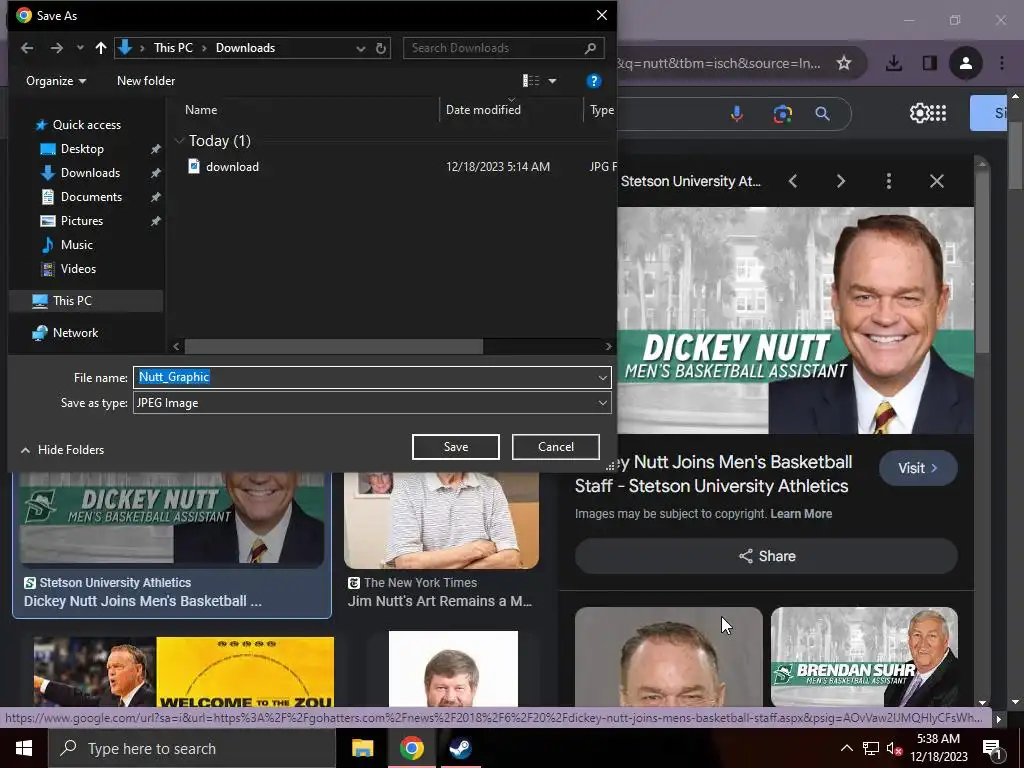Go forward in Save As dialog
The image size is (1024, 768).
tap(57, 48)
